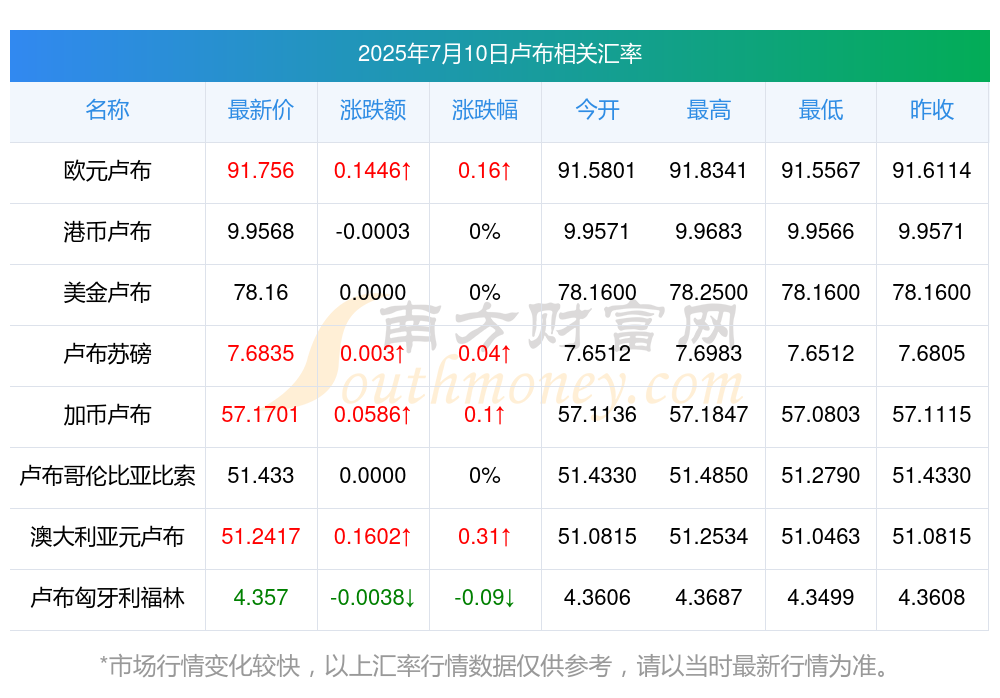This screenshot has width=1000, height=698.
Task: Click the 最低 column header
Action: click(821, 110)
